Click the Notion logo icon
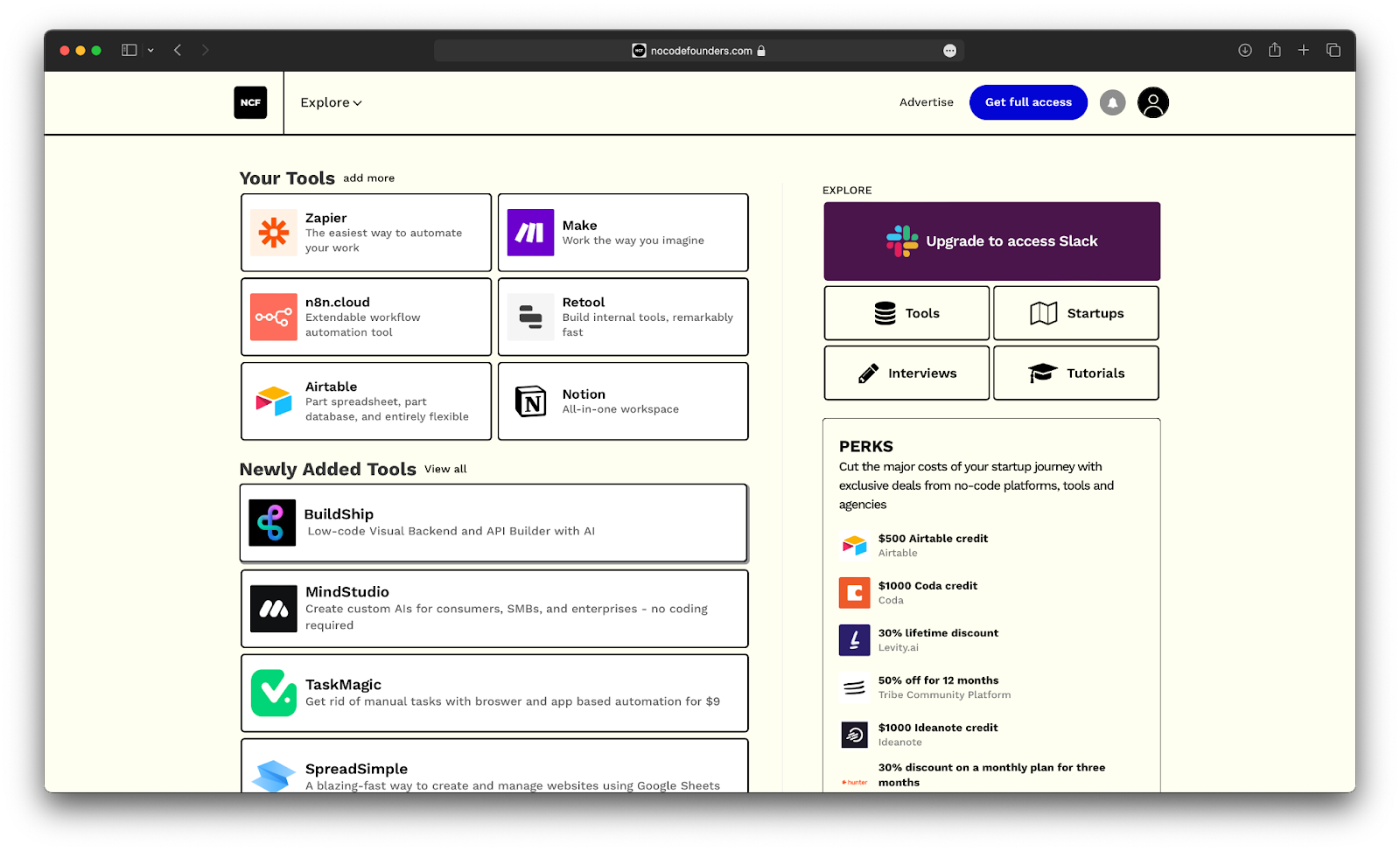This screenshot has width=1400, height=851. coord(530,401)
